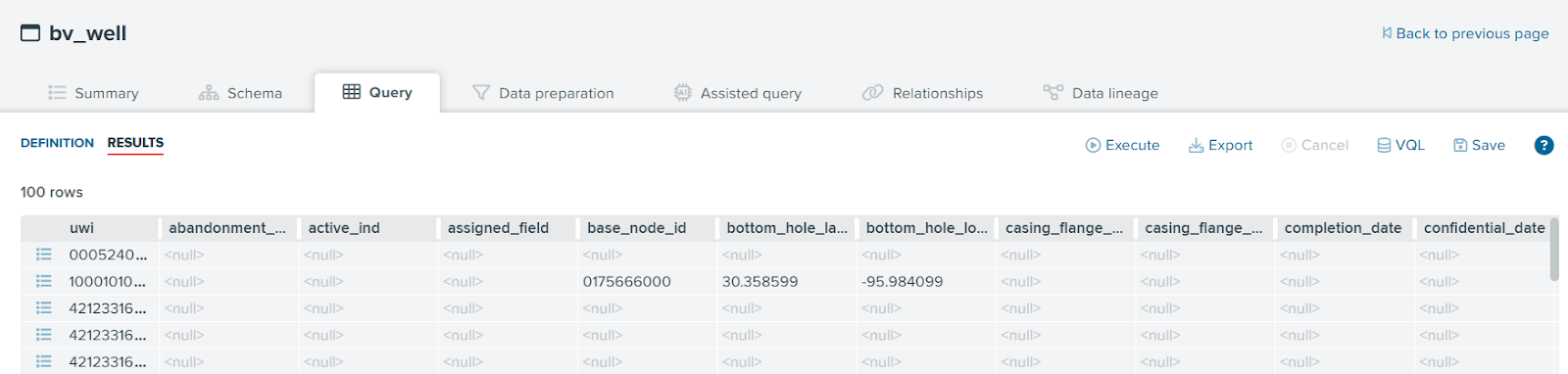Click Back to previous page link

(x=1465, y=33)
